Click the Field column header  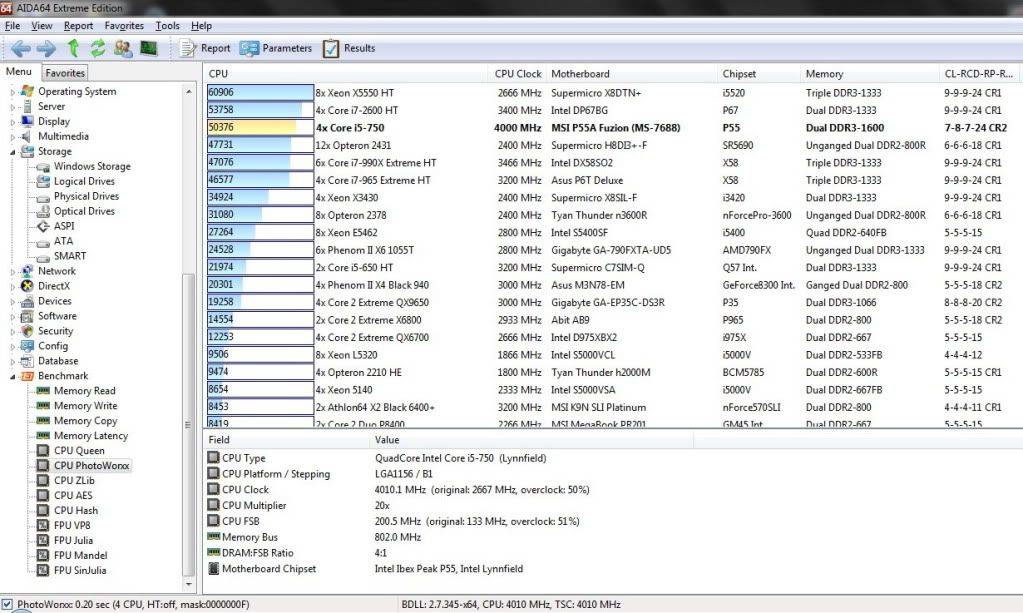click(286, 440)
